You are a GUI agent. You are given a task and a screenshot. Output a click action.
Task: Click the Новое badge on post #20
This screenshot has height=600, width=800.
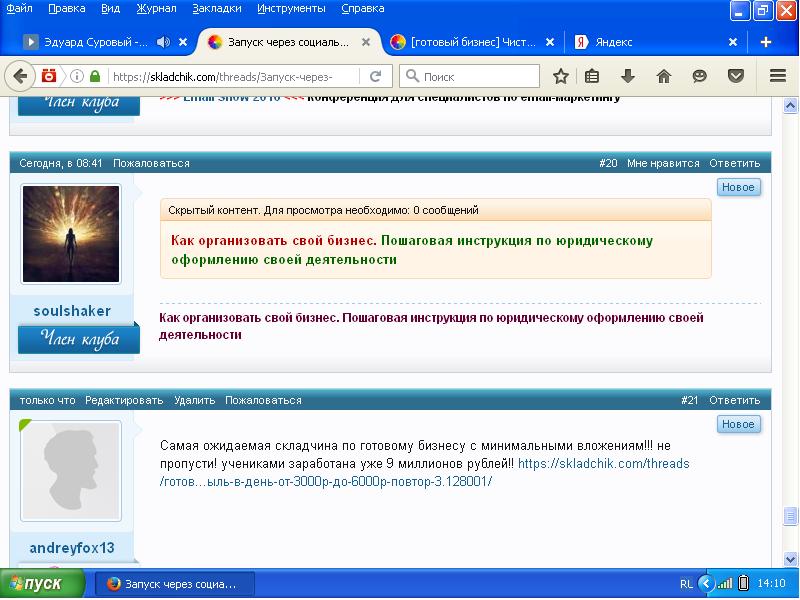738,187
